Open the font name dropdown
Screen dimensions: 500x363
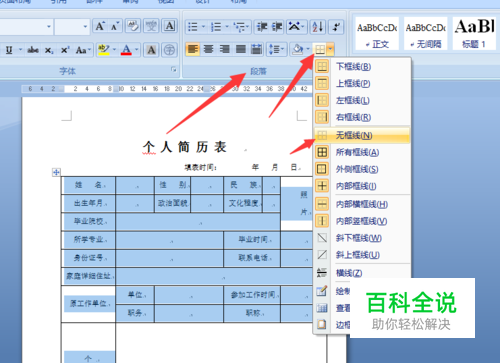tap(49, 26)
